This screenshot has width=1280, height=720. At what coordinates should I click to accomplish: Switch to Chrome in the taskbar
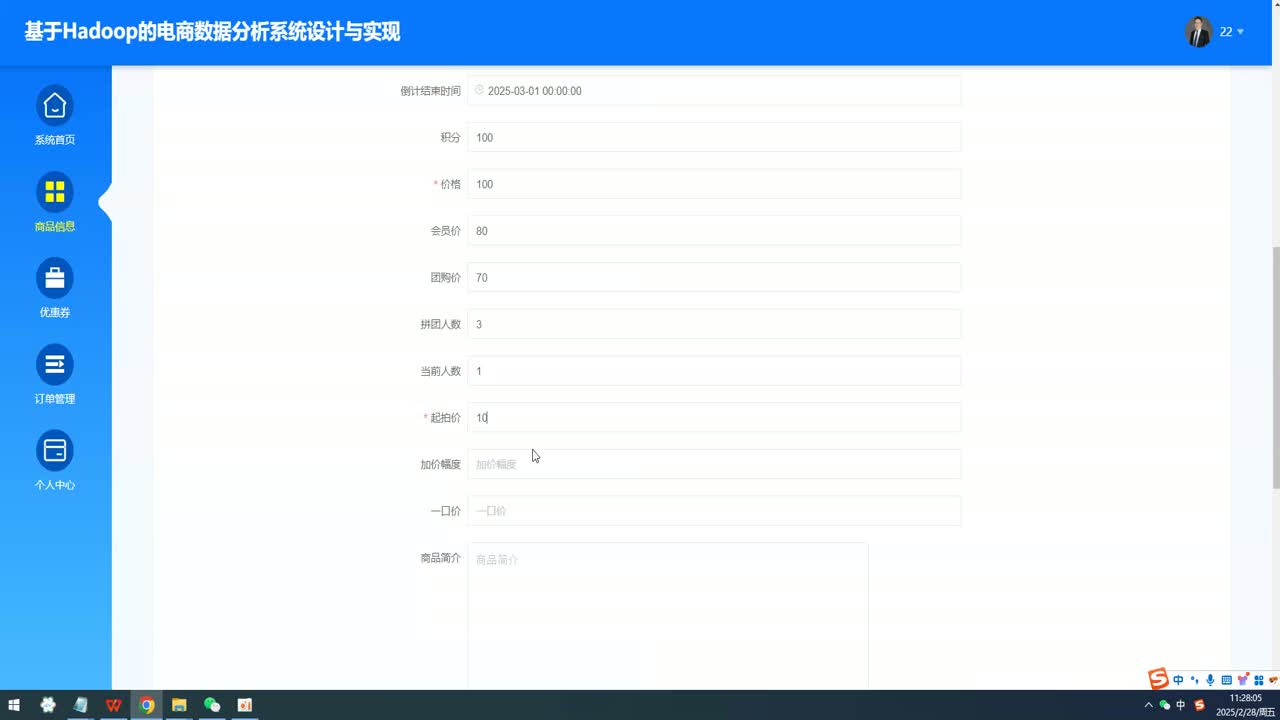(x=147, y=705)
